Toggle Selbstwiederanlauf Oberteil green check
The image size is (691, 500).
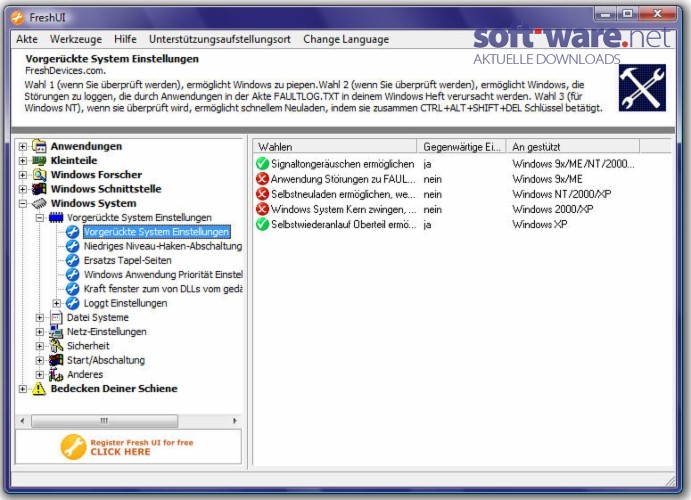(x=262, y=224)
